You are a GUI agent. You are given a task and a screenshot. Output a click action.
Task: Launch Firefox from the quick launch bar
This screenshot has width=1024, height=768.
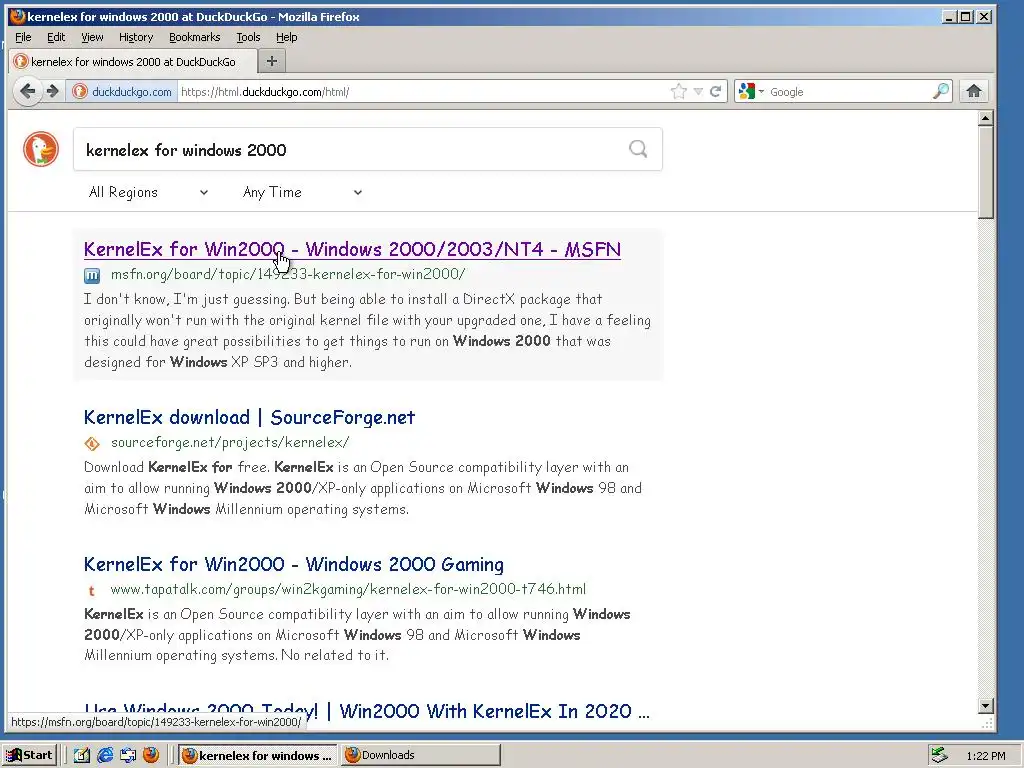click(x=151, y=755)
